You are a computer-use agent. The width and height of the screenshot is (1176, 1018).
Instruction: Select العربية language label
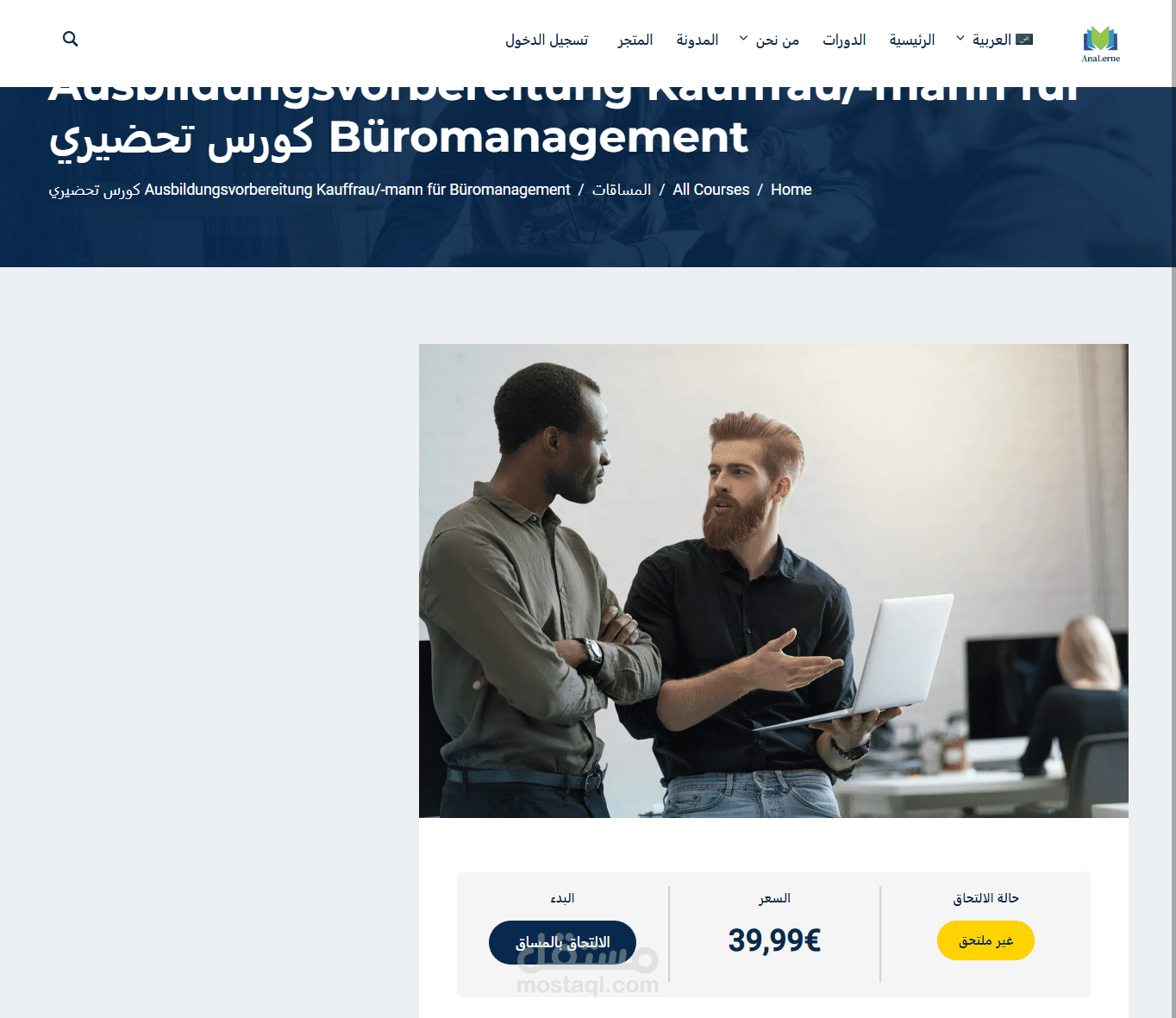tap(991, 40)
